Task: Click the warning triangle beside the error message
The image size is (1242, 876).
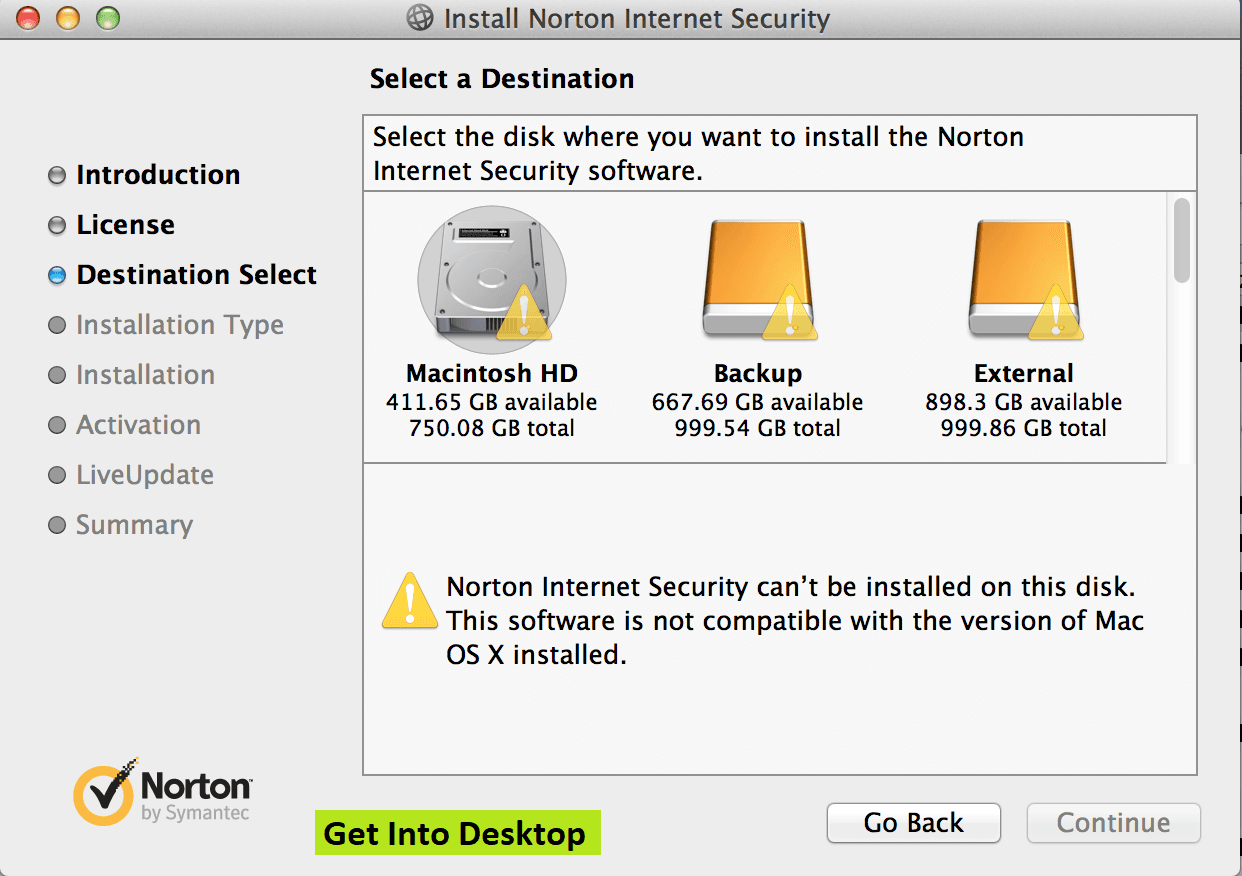Action: pyautogui.click(x=410, y=601)
